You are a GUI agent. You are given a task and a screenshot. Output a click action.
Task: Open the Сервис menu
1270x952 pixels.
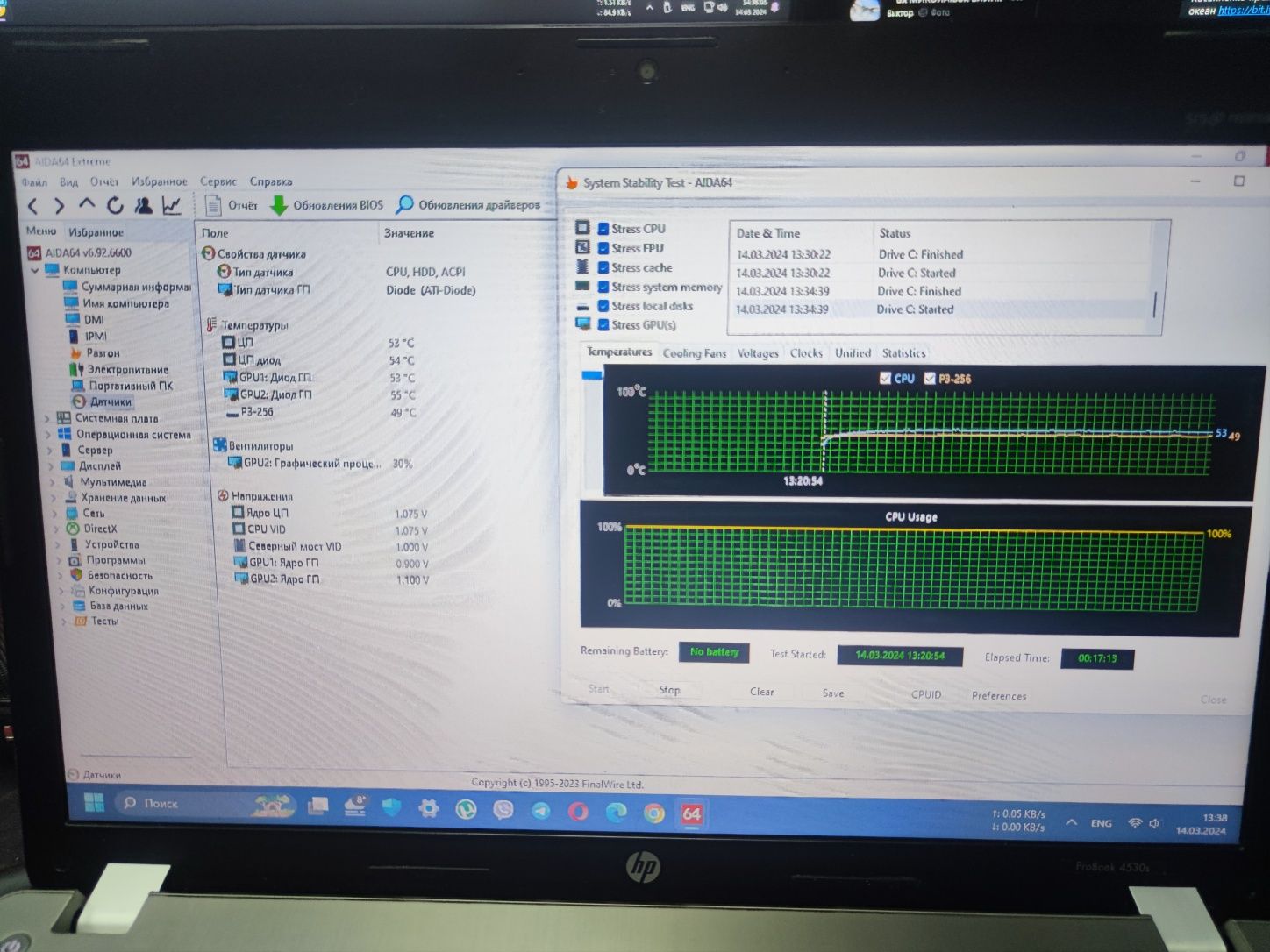[218, 181]
